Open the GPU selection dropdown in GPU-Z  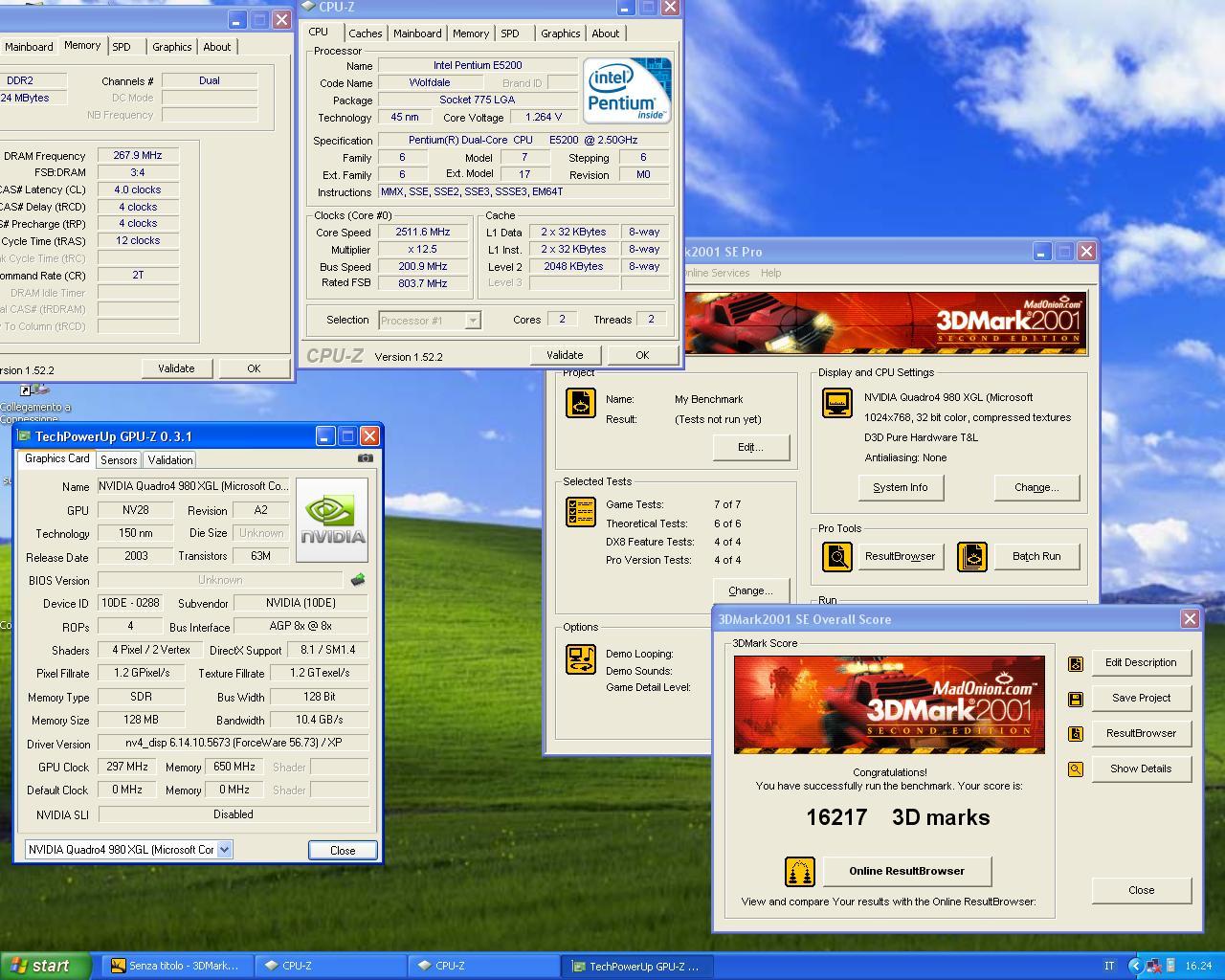pos(224,849)
